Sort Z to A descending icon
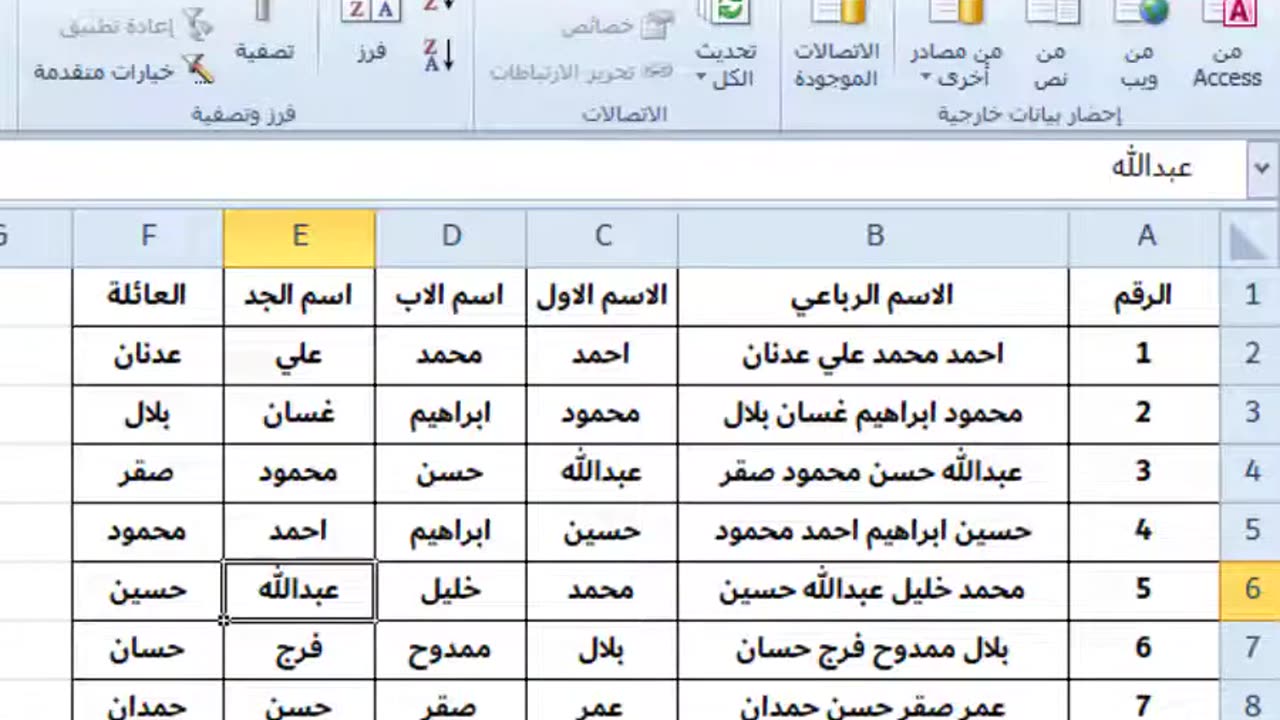The height and width of the screenshot is (720, 1280). coord(439,55)
